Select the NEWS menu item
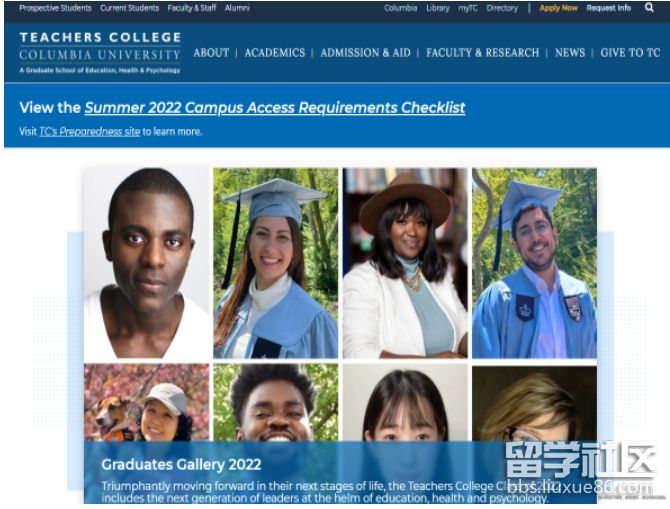Viewport: 670px width, 509px height. point(570,53)
